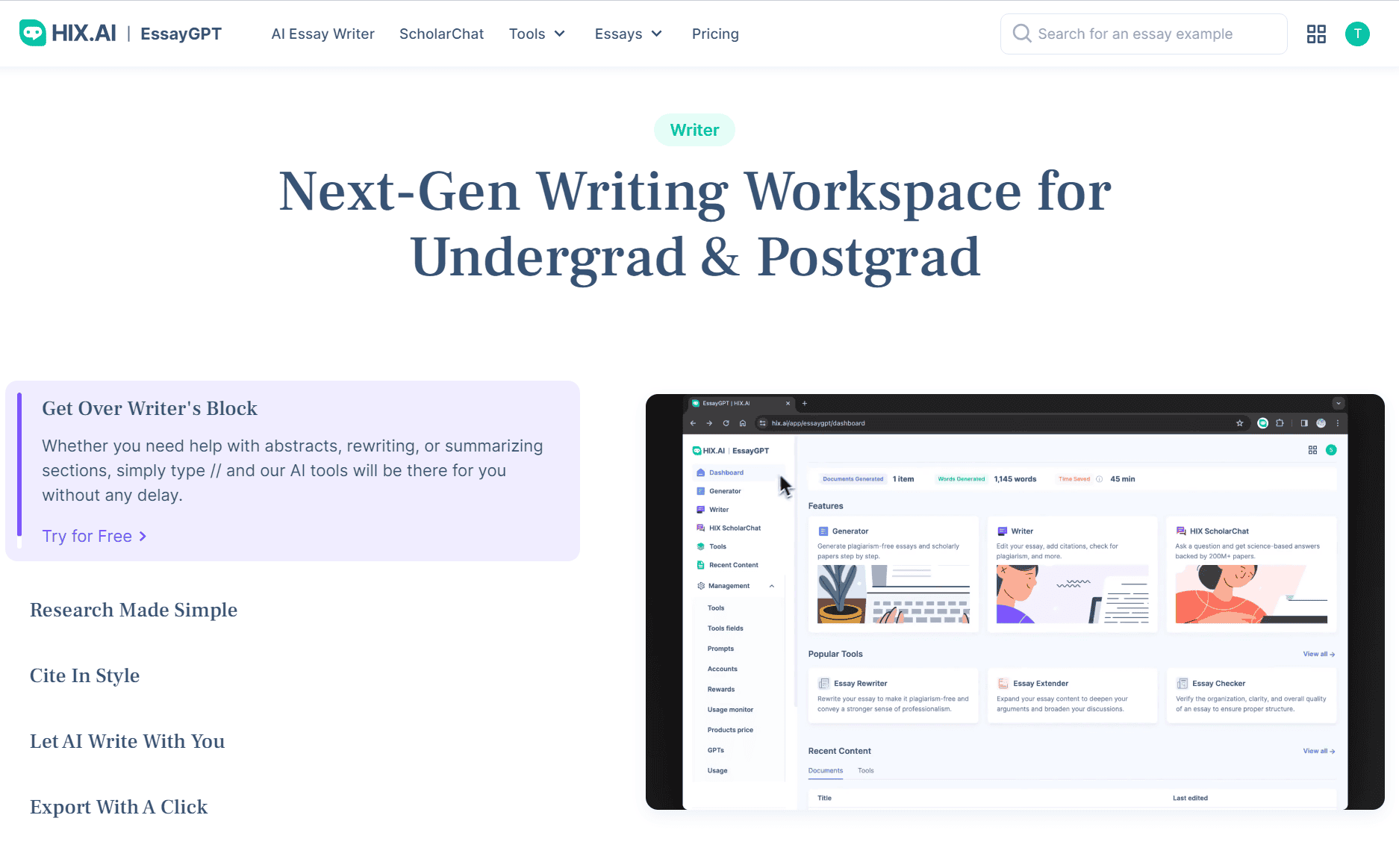Expand Export With A Click
The width and height of the screenshot is (1399, 868).
coord(119,807)
